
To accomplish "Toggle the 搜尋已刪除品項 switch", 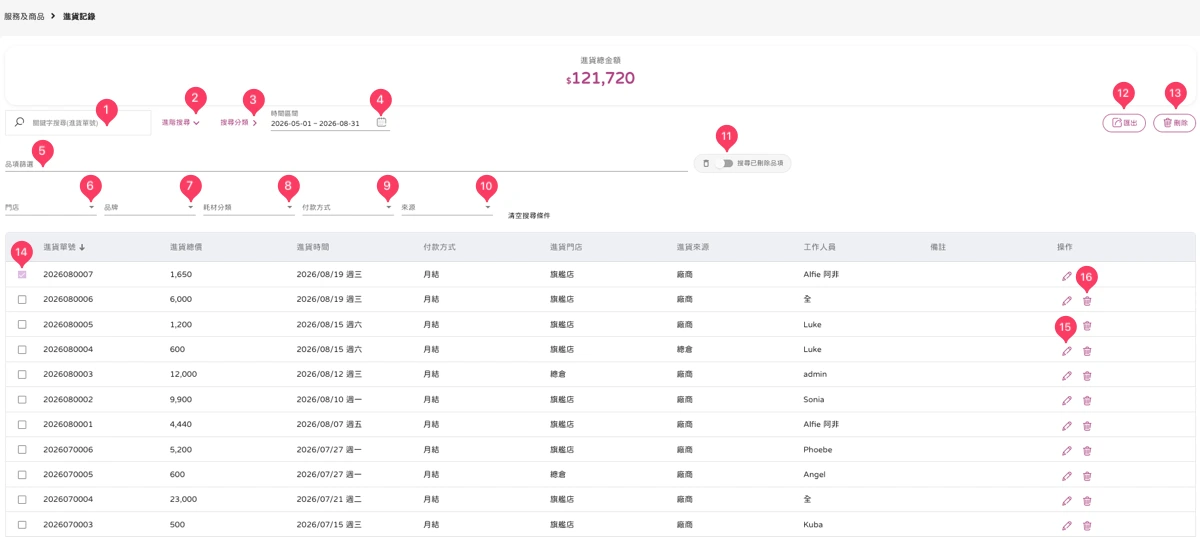I will tap(725, 163).
